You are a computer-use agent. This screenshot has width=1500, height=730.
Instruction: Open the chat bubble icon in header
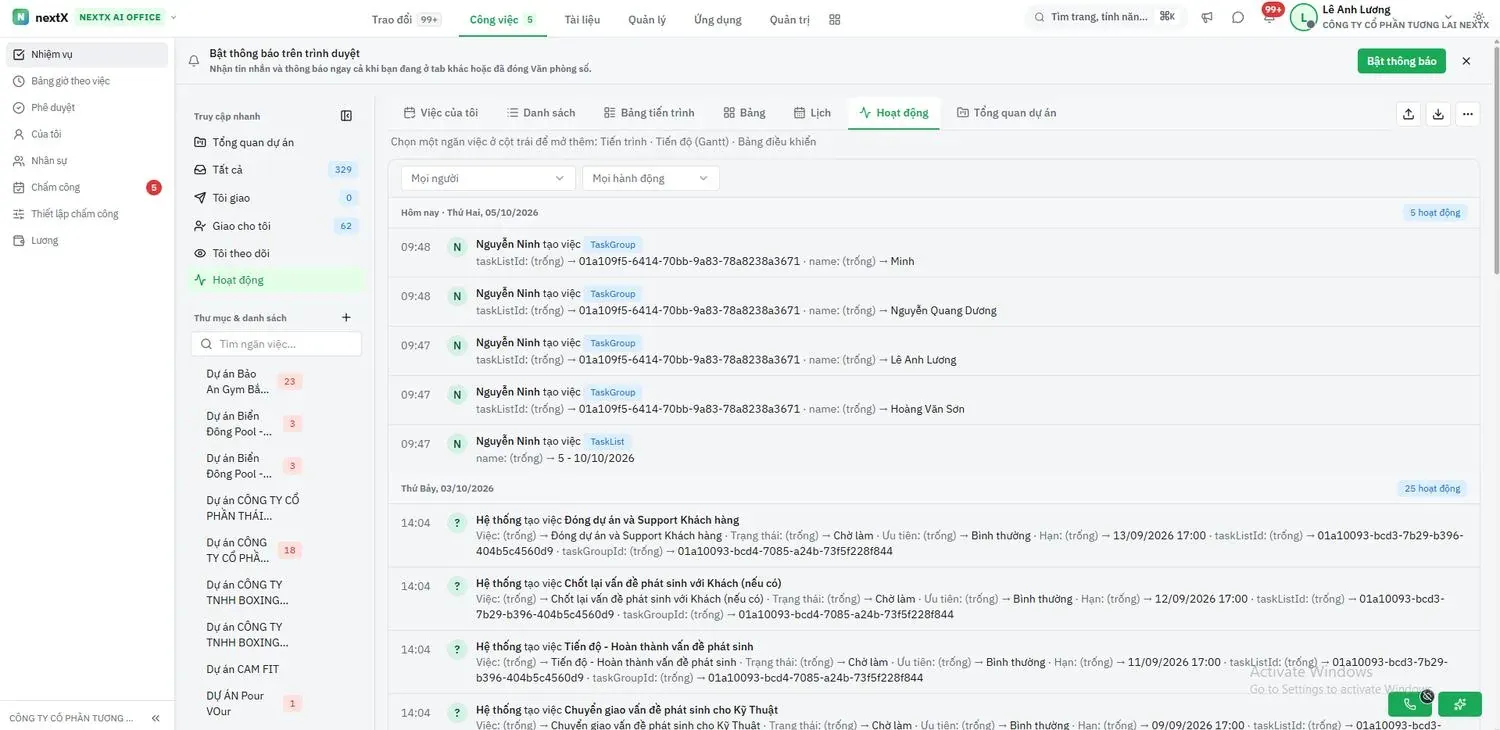tap(1238, 18)
